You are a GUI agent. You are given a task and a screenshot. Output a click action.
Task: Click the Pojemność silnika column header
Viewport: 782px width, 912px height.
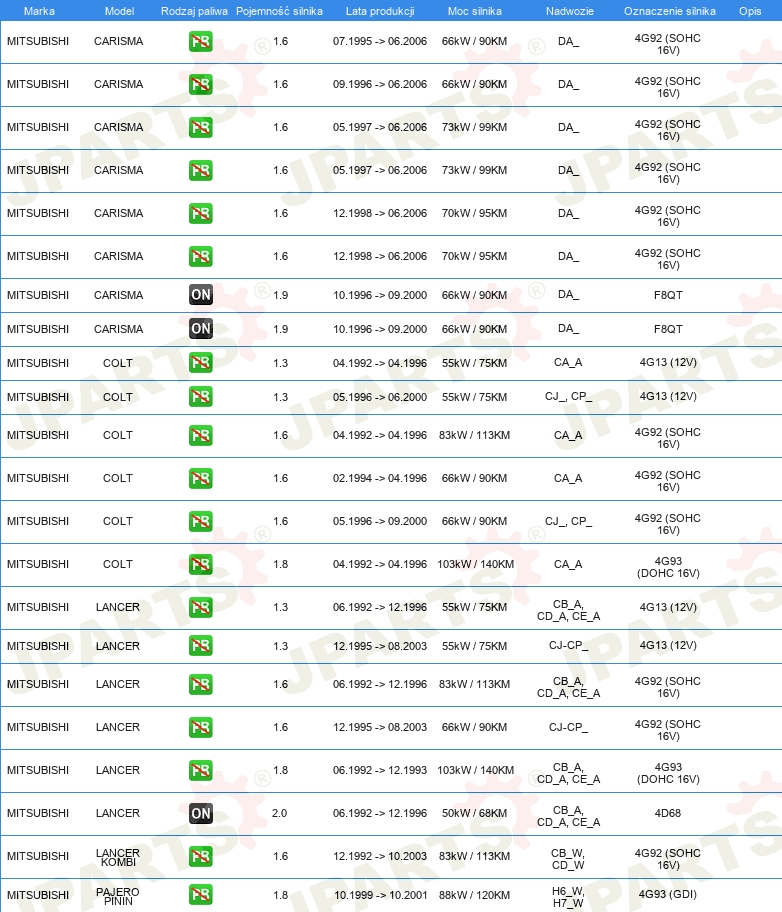[x=279, y=11]
